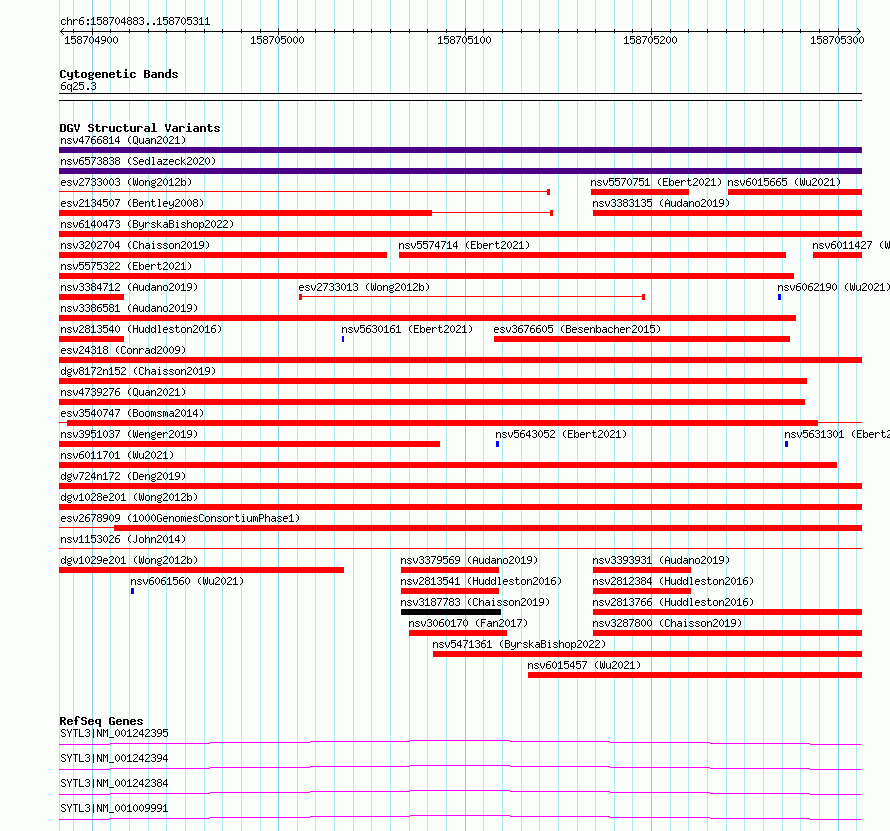Open esv2134507 (Bentley2008) entry
Image resolution: width=890 pixels, height=831 pixels.
(x=132, y=203)
